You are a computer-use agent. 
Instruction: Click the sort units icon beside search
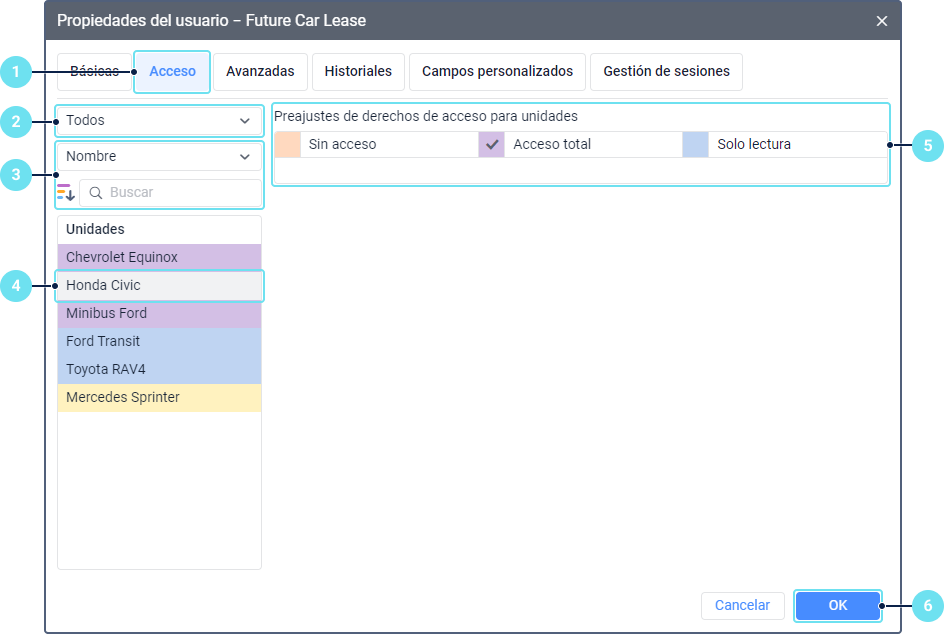(x=65, y=192)
